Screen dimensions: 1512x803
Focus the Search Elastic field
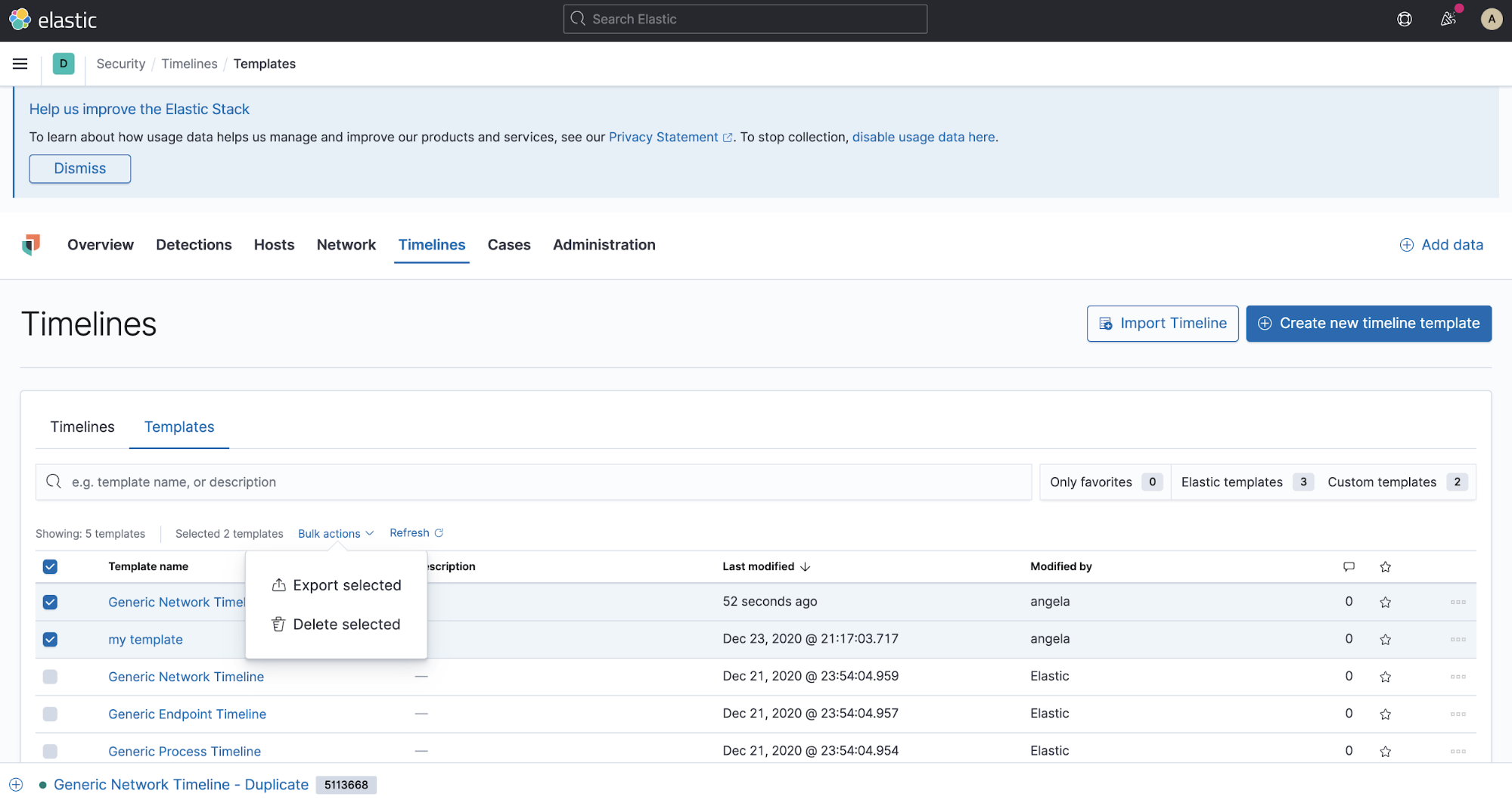coord(745,20)
